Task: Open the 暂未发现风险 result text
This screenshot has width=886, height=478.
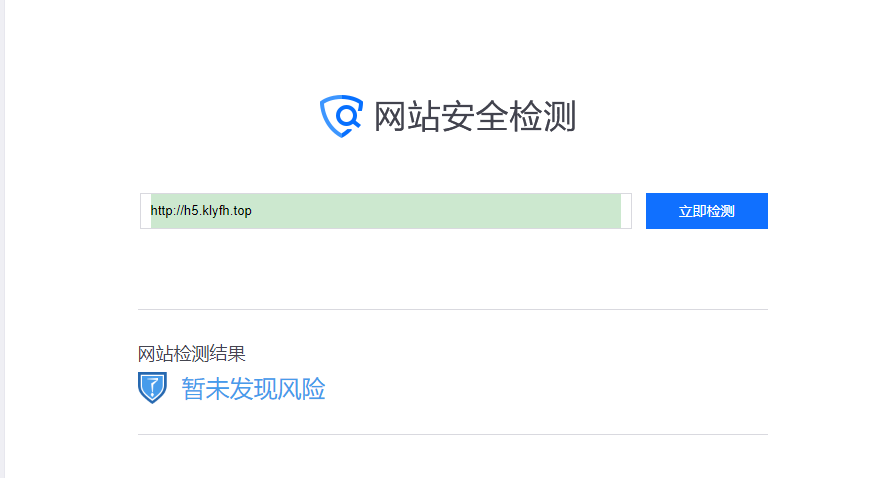Action: [x=253, y=389]
